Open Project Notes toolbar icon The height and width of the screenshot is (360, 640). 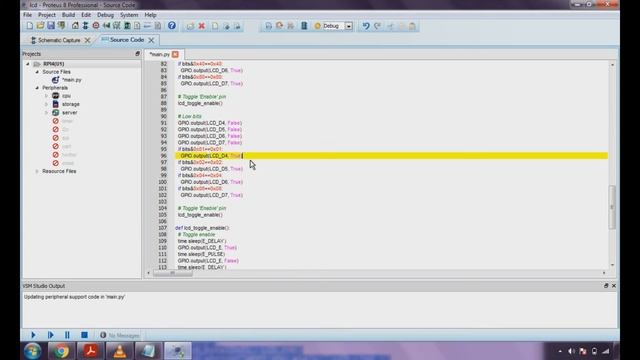click(x=158, y=26)
